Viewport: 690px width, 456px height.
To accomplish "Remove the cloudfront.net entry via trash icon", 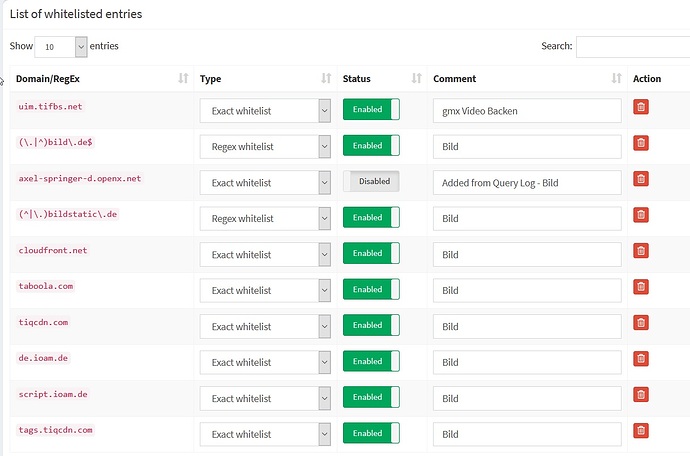I will point(641,251).
